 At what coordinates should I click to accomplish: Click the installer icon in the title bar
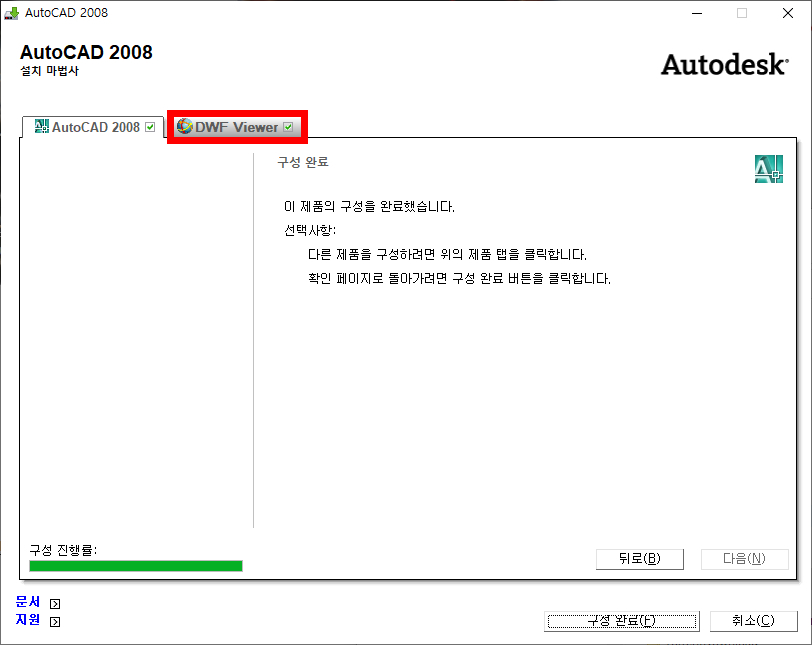click(x=11, y=13)
